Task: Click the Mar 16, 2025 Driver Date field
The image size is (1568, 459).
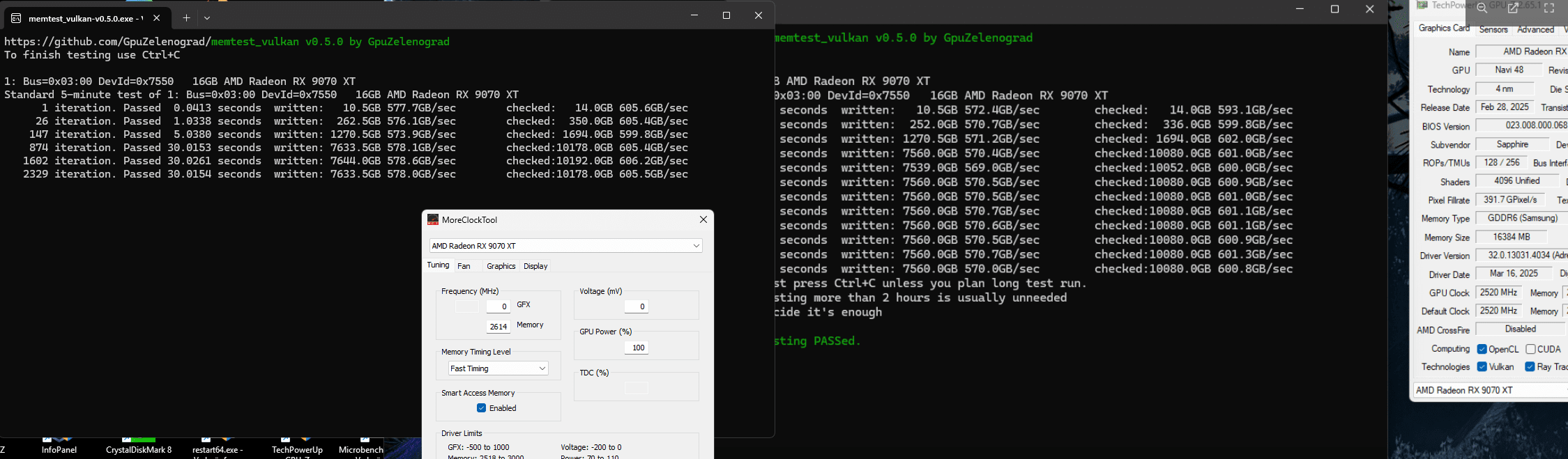Action: 1514,274
